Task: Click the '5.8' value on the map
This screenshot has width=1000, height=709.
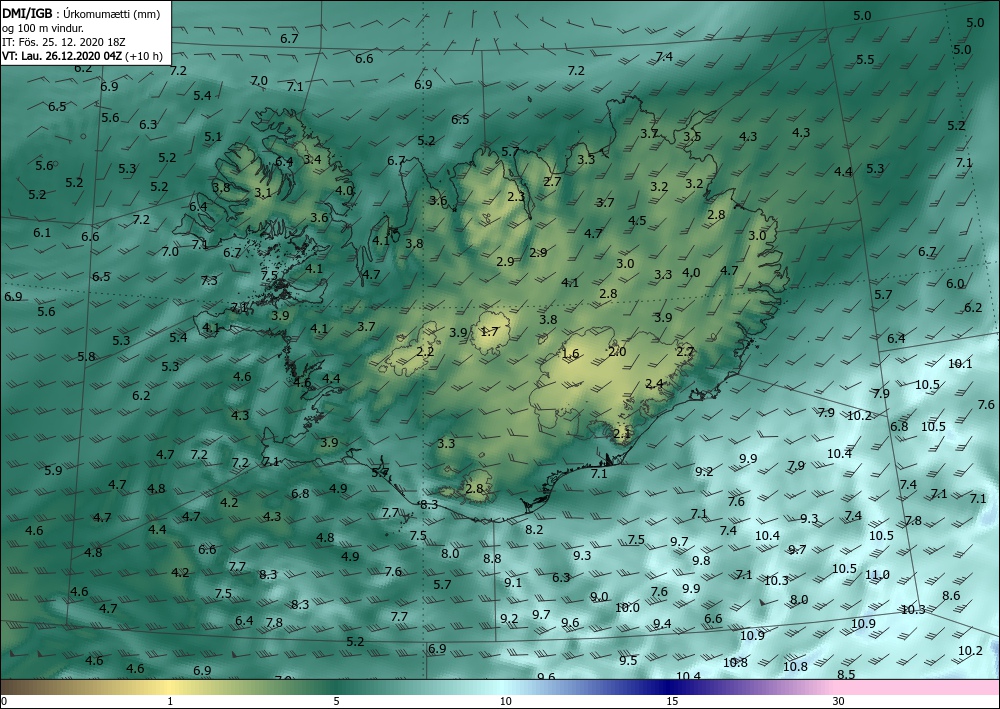Action: [86, 356]
